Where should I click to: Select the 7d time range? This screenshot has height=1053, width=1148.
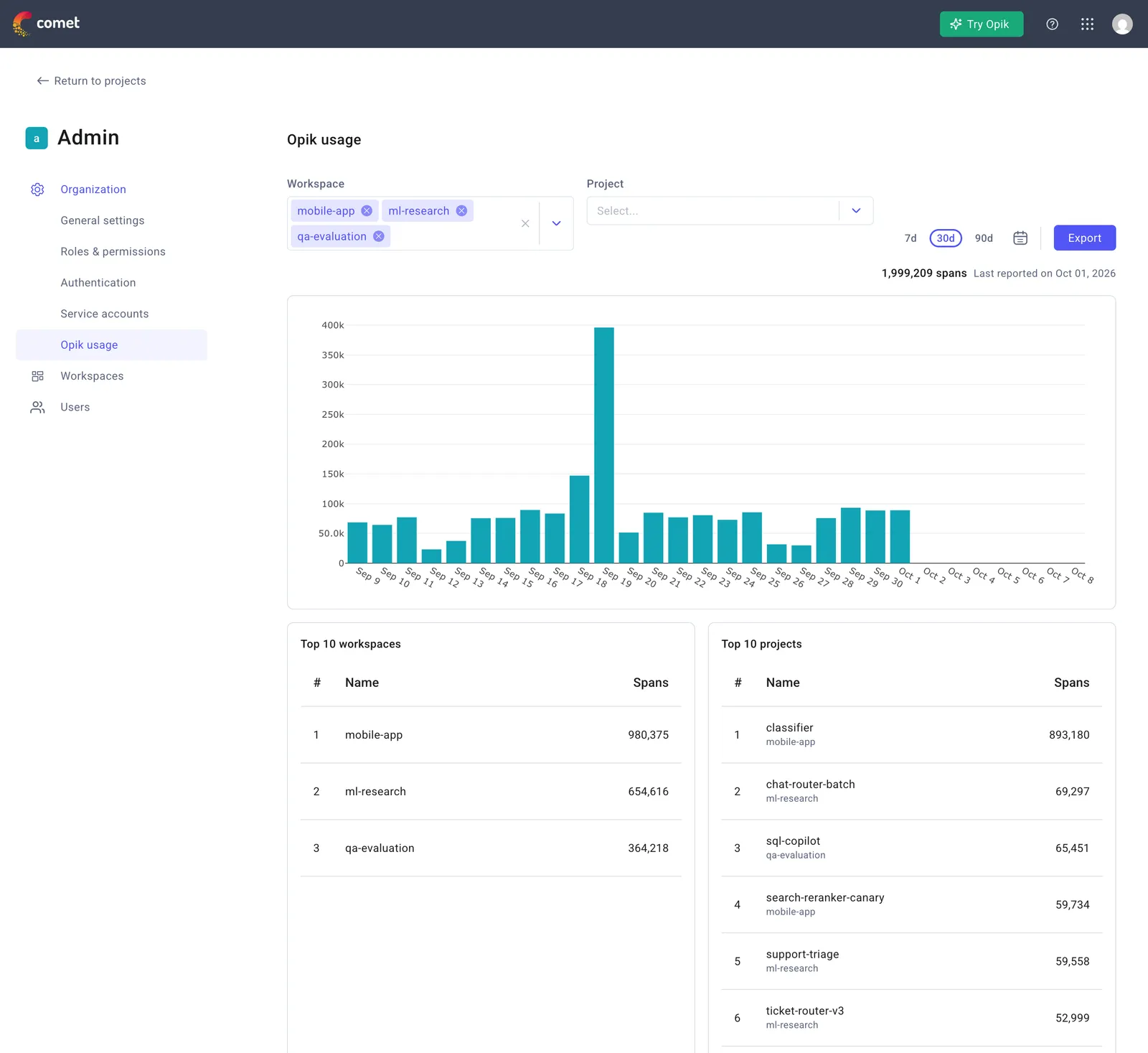tap(911, 238)
